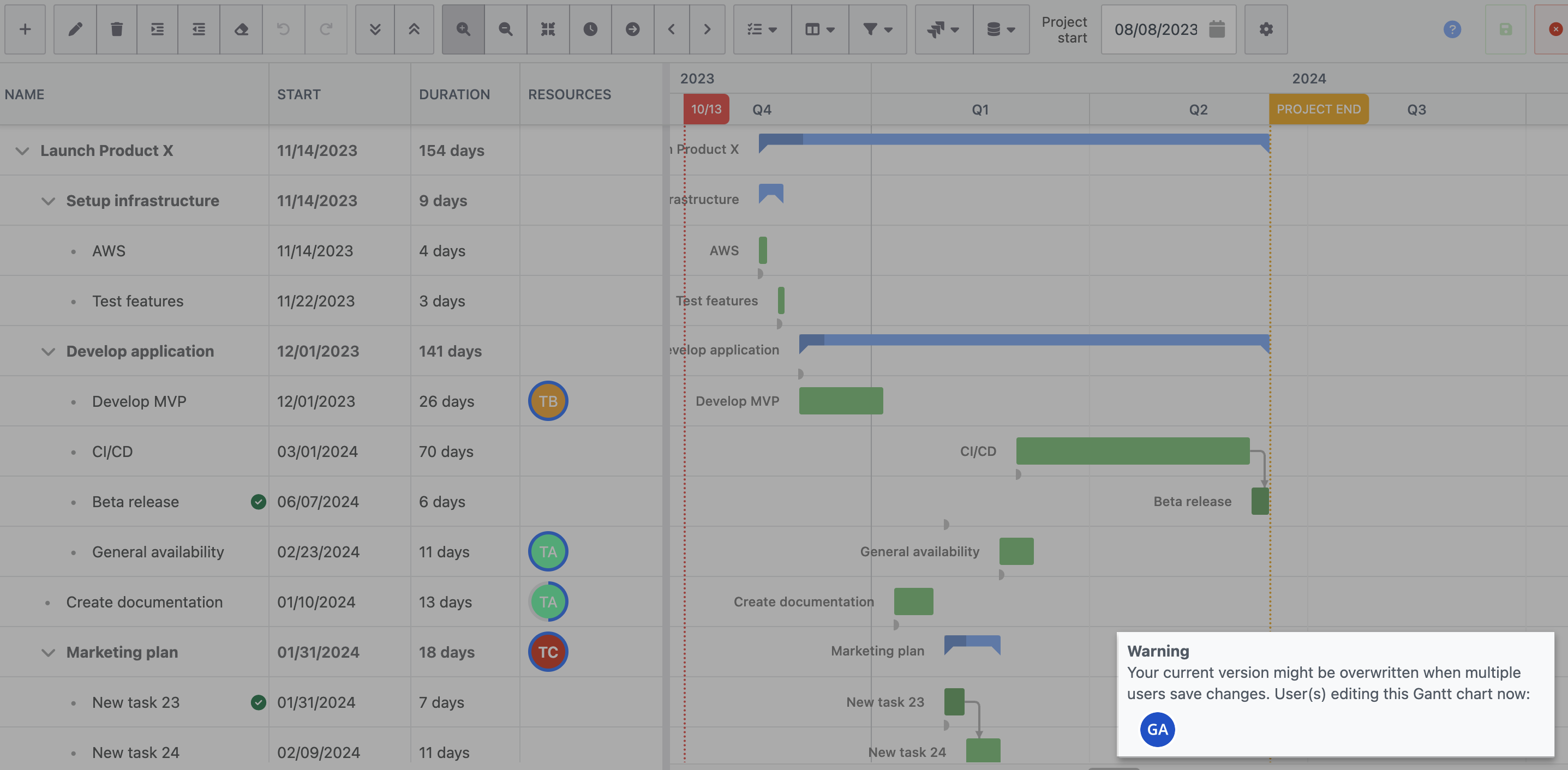
Task: Open the filter dropdown
Action: [x=877, y=28]
